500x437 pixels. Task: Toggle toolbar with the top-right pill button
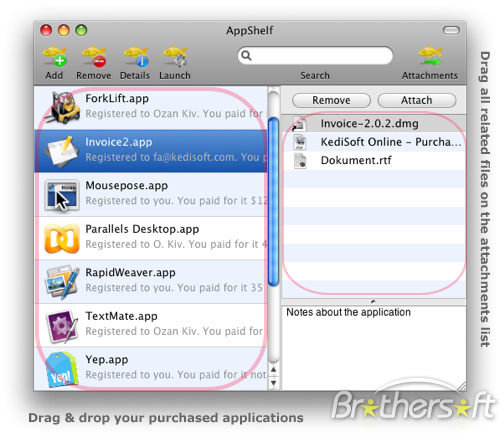(x=451, y=30)
